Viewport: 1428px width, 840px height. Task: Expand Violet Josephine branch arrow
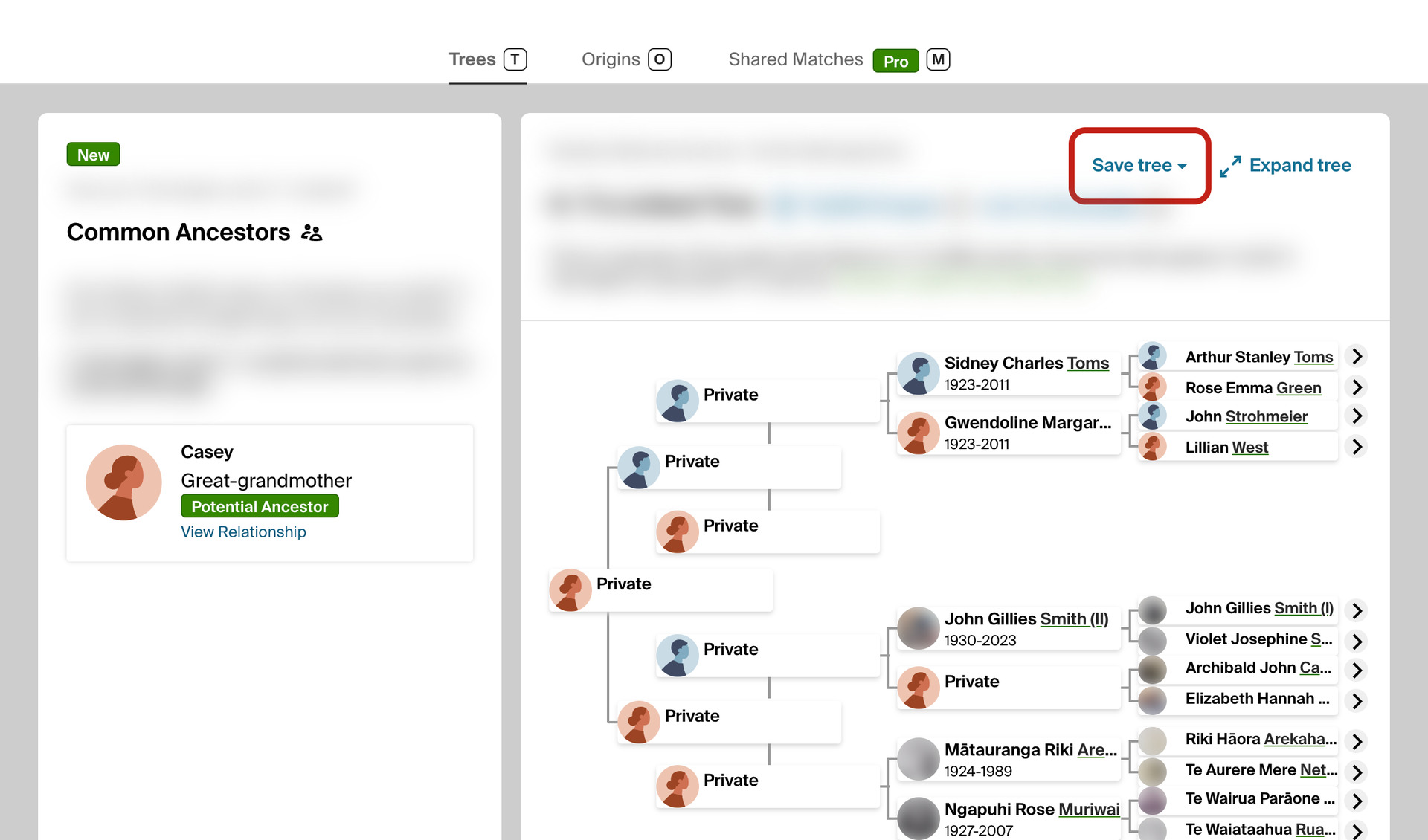click(x=1357, y=642)
